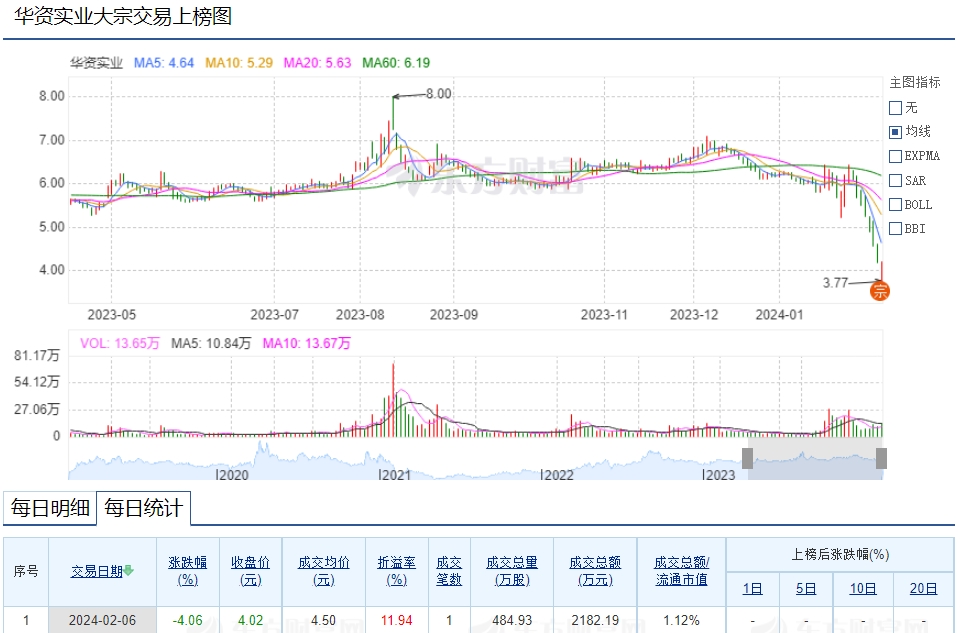Toggle the 均线 moving average indicator
The image size is (967, 633).
pos(896,132)
